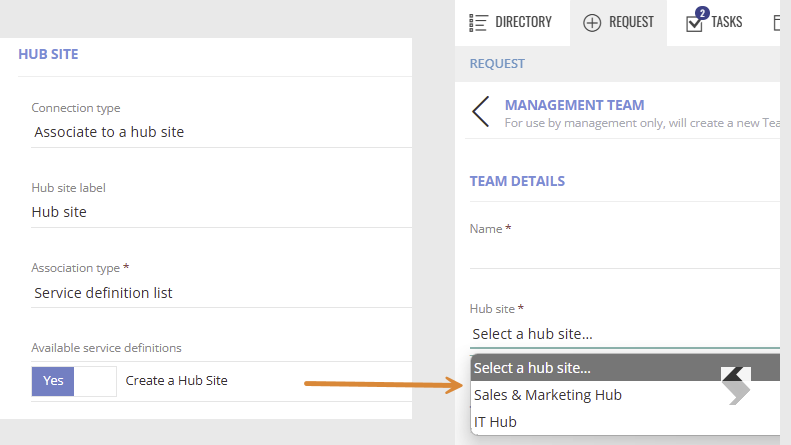The width and height of the screenshot is (791, 445).
Task: Click the MANAGEMENT TEAM title
Action: click(x=575, y=105)
